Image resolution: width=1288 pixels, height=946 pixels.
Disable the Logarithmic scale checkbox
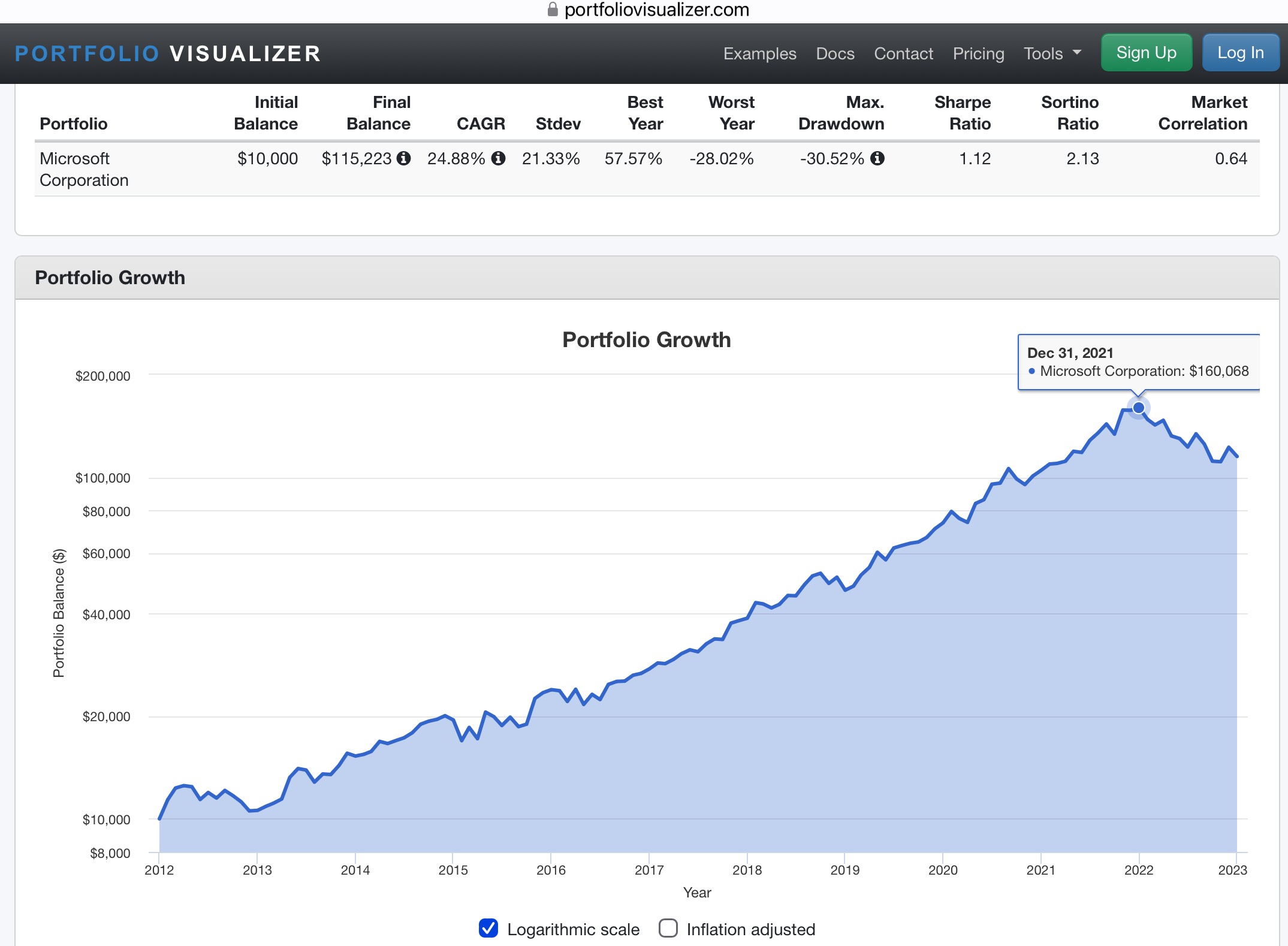[488, 928]
